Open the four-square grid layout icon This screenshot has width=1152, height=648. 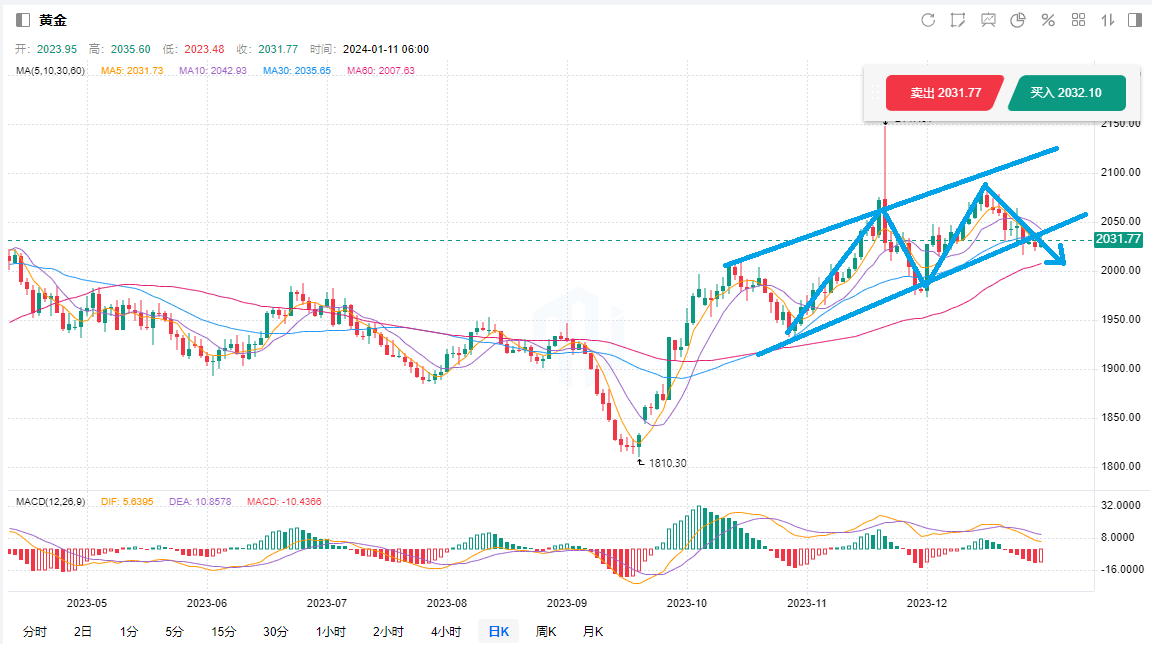click(1078, 20)
